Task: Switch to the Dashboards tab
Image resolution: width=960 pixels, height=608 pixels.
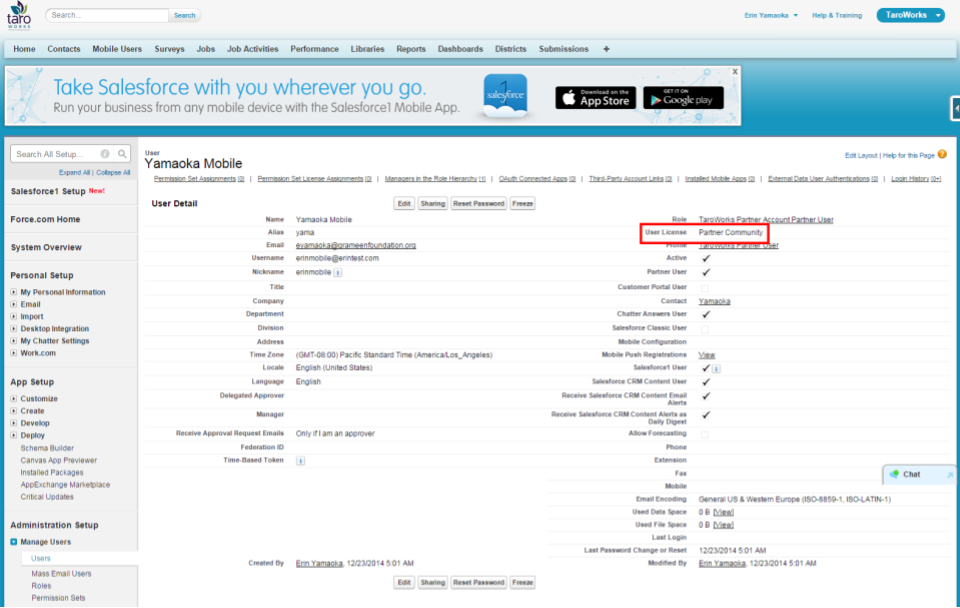Action: (460, 49)
